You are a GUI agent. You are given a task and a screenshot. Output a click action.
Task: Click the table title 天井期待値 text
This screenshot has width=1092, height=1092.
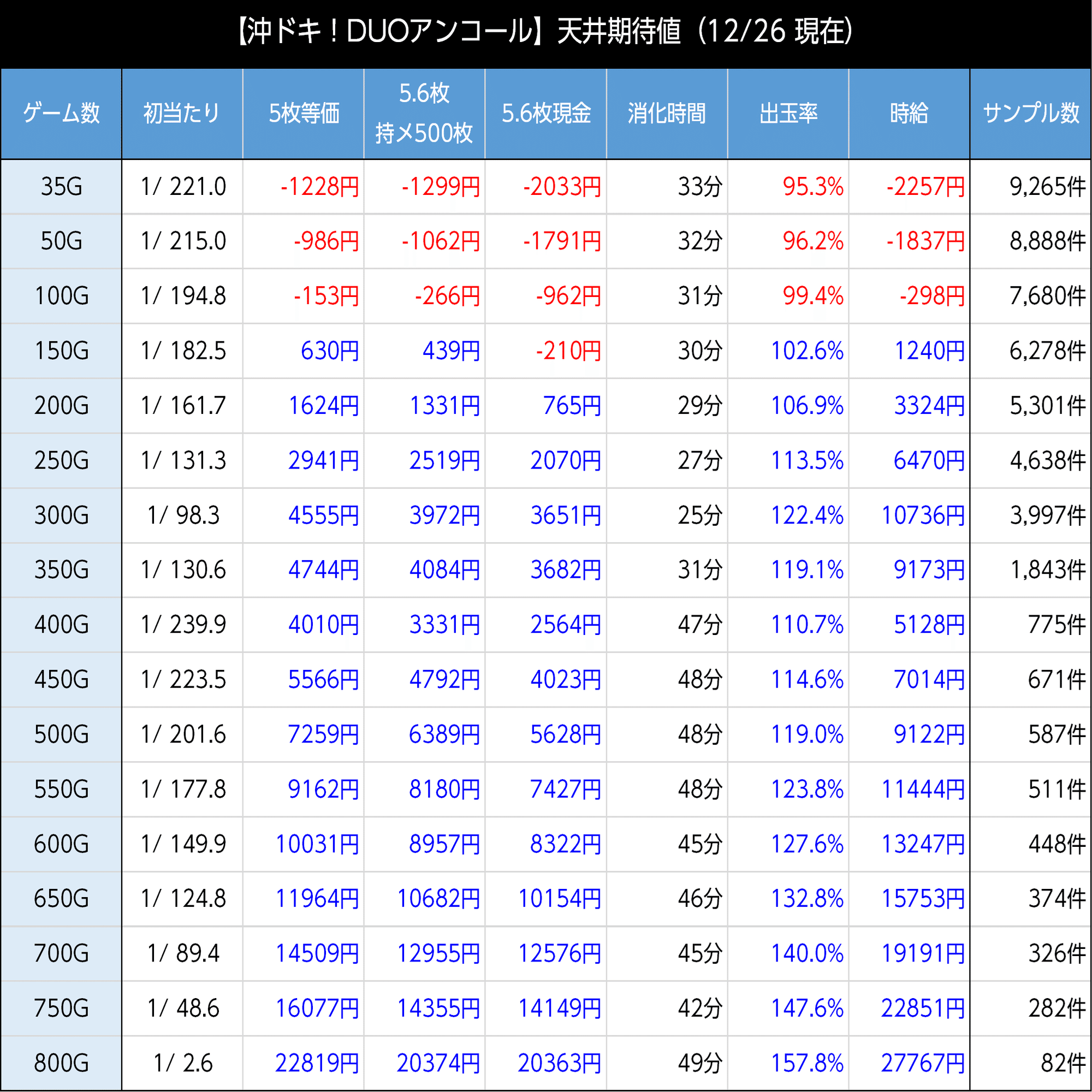619,32
